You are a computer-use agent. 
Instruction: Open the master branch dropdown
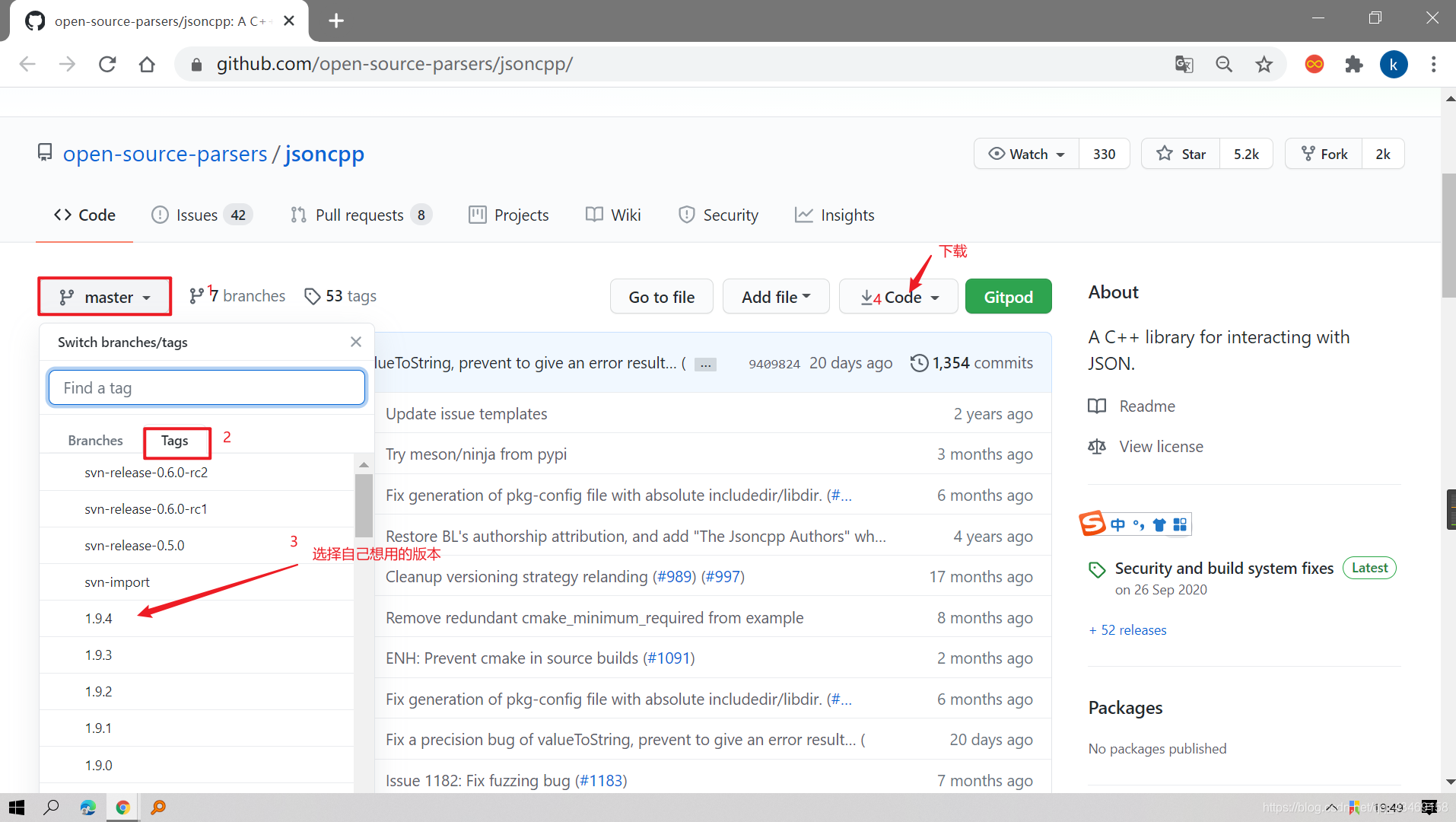(x=105, y=297)
